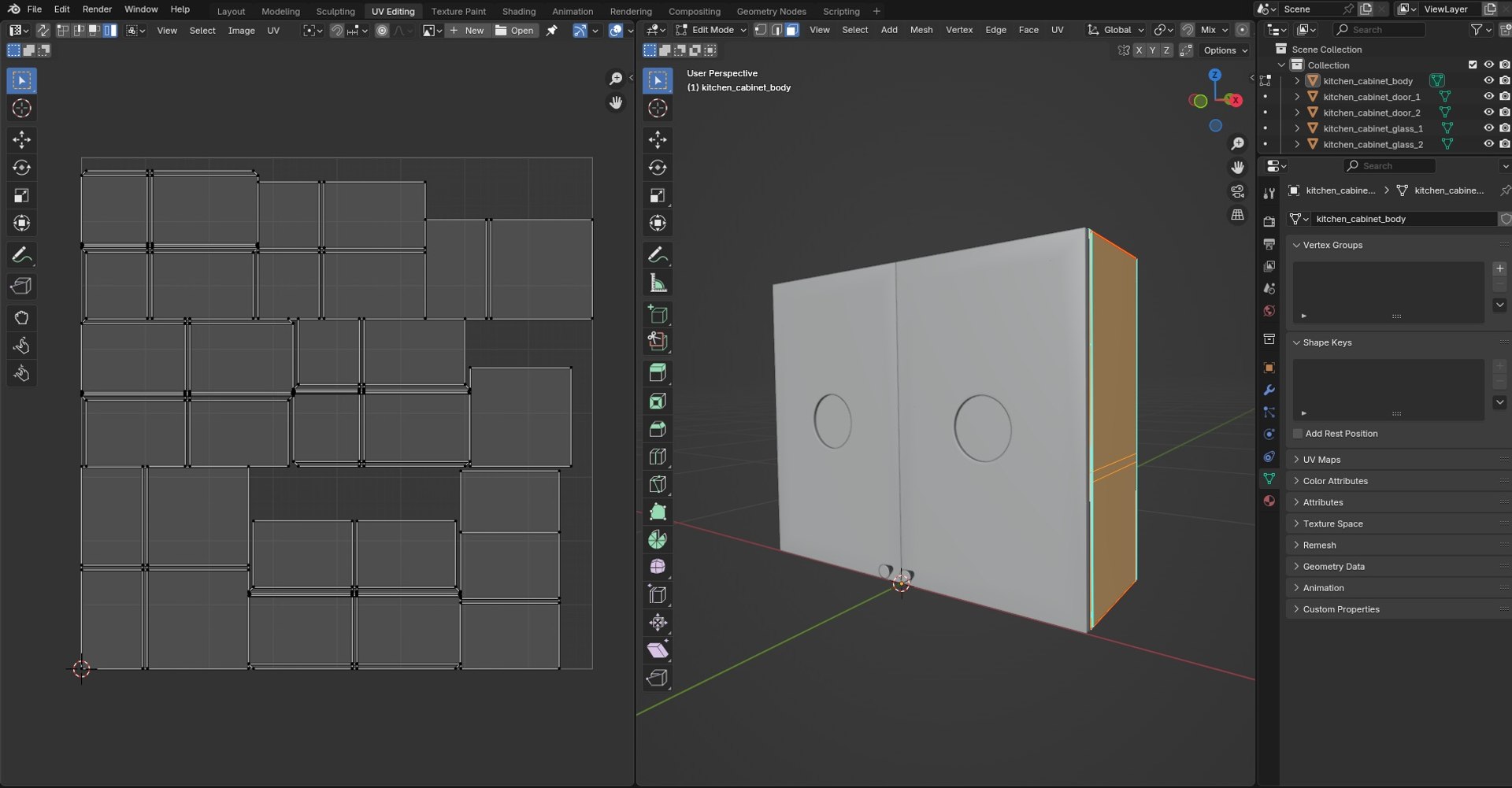Open the Mesh menu in viewport header
Viewport: 1512px width, 788px height.
point(921,30)
